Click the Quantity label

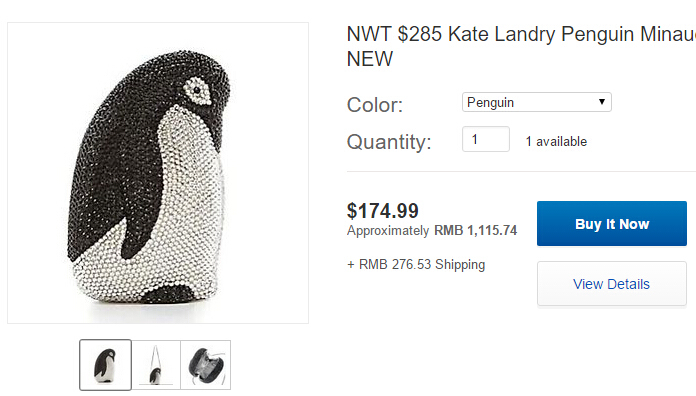(x=389, y=142)
